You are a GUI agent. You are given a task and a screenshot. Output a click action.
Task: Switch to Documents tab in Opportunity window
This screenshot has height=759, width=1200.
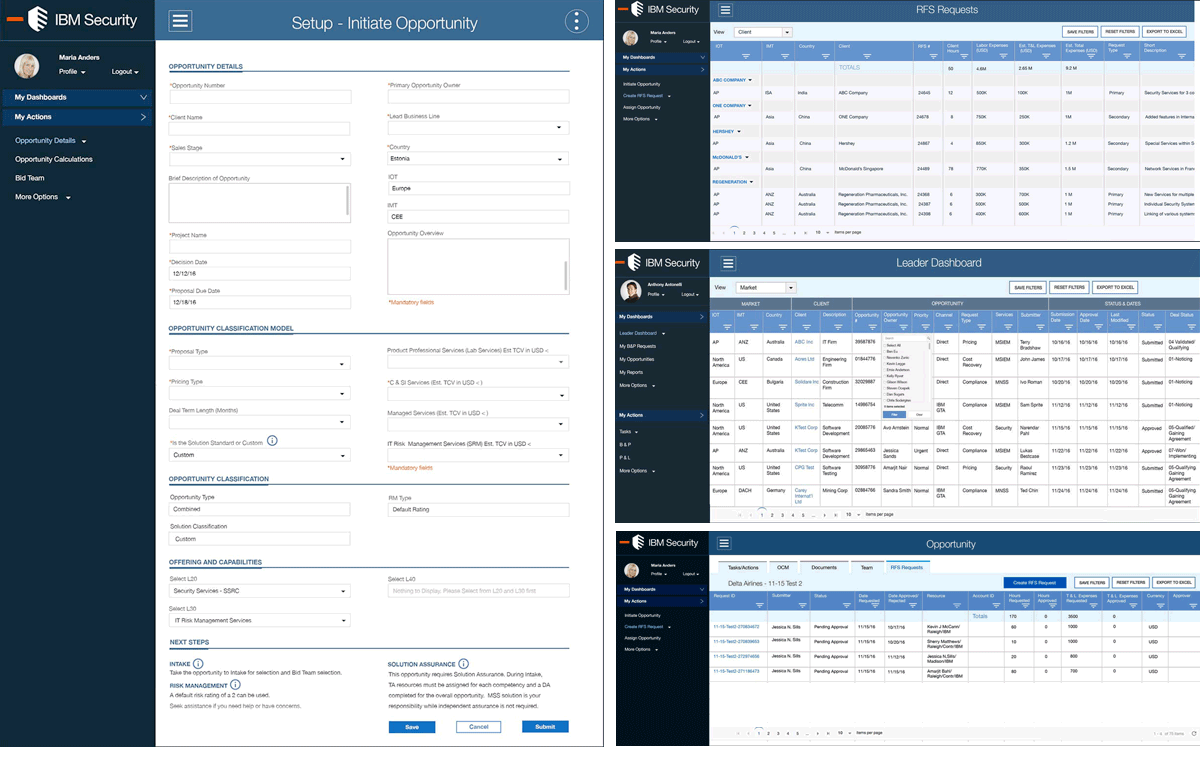click(x=824, y=567)
